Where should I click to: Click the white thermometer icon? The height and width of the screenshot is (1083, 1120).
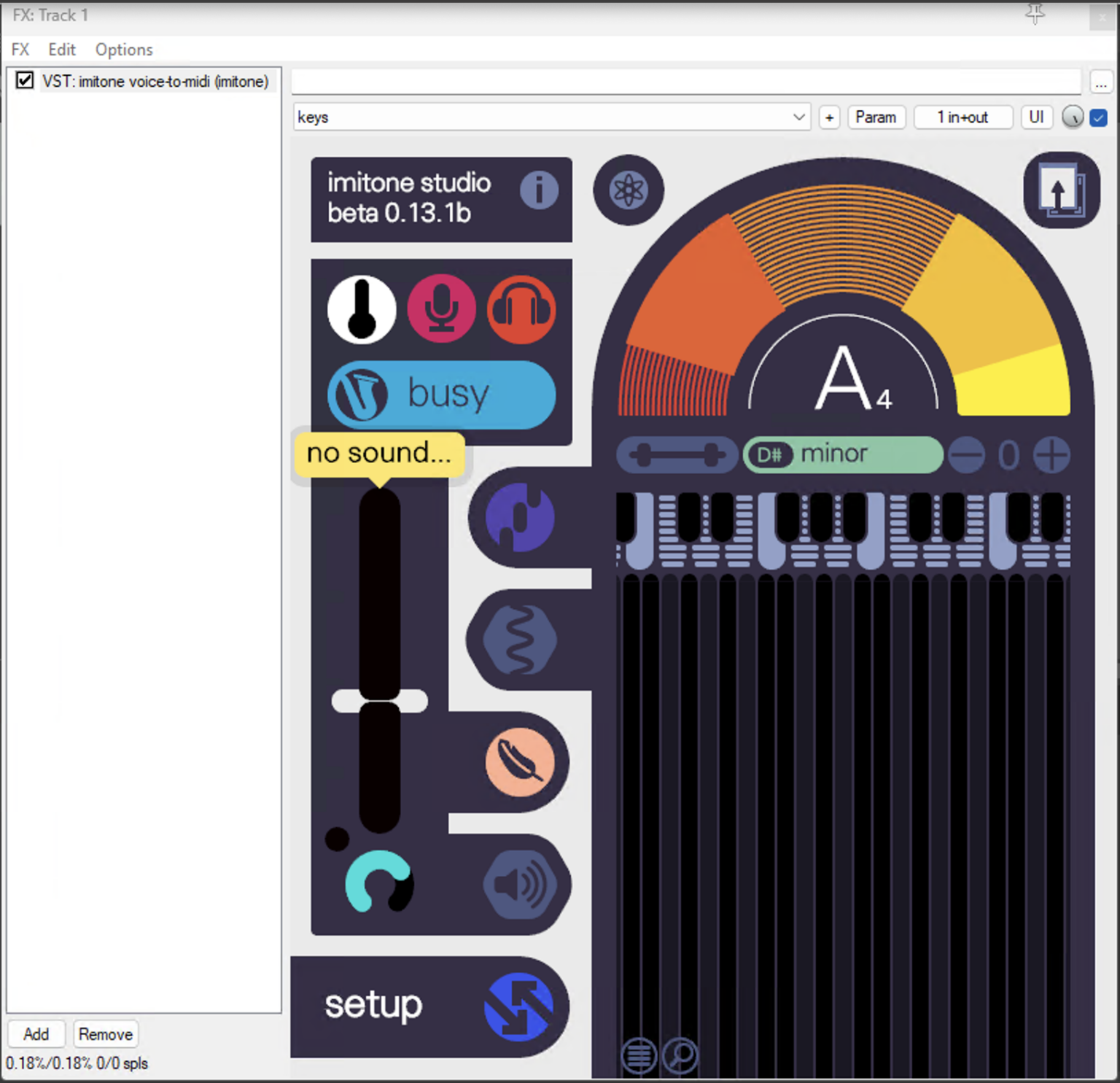(x=362, y=309)
